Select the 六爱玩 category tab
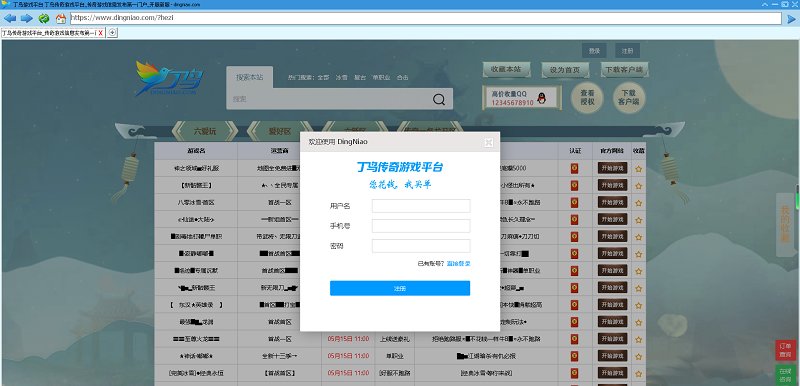Screen dimensions: 800x386 pos(205,131)
